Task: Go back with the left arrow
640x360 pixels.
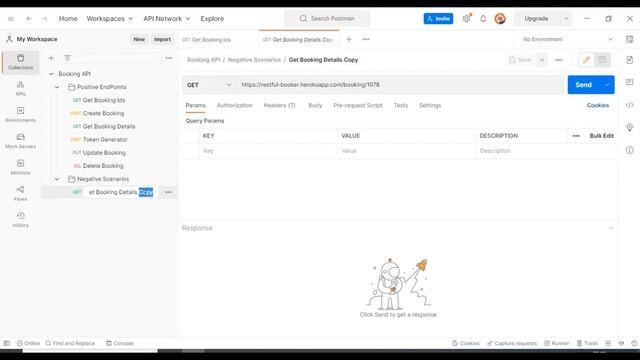Action: point(29,19)
